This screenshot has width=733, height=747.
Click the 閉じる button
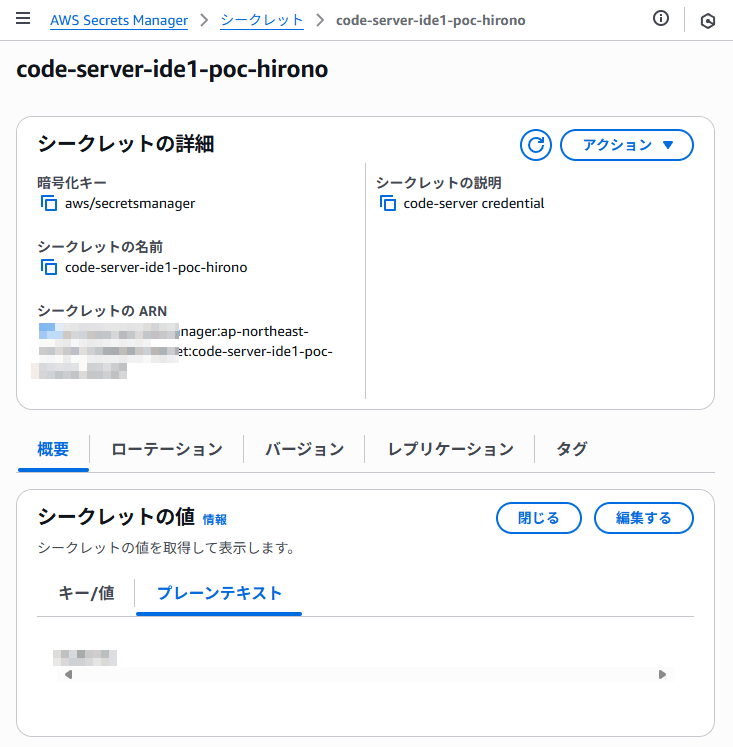(x=539, y=518)
